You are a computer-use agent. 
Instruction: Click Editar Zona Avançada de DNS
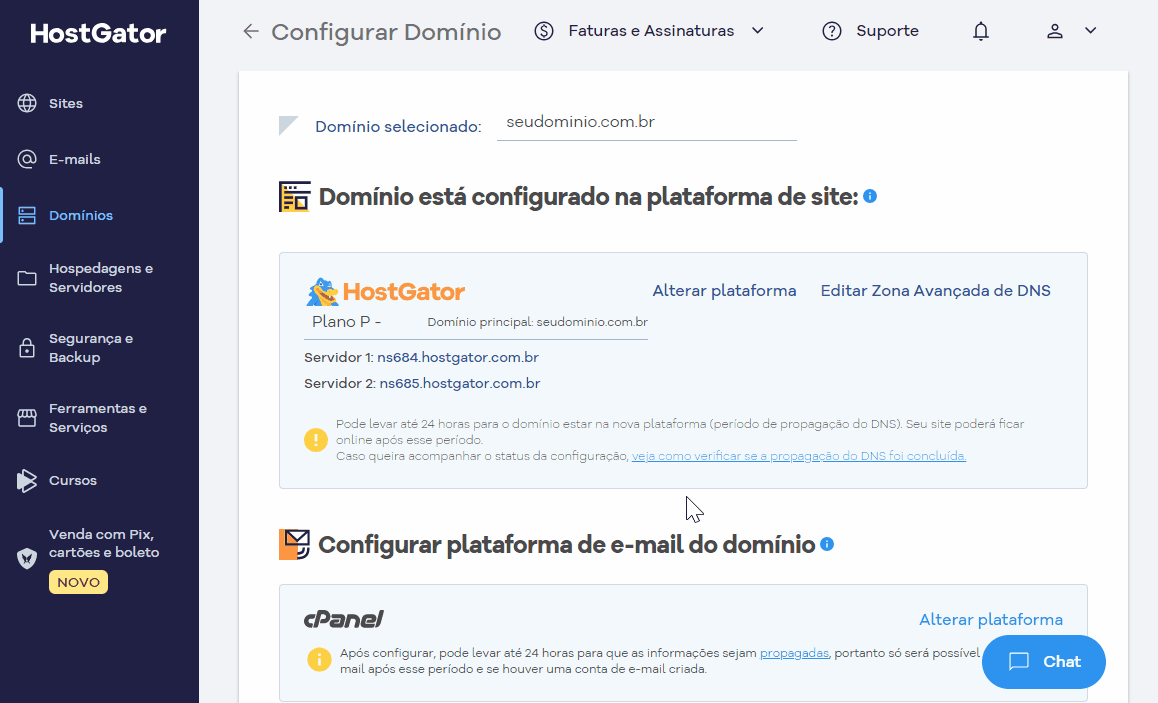(936, 291)
